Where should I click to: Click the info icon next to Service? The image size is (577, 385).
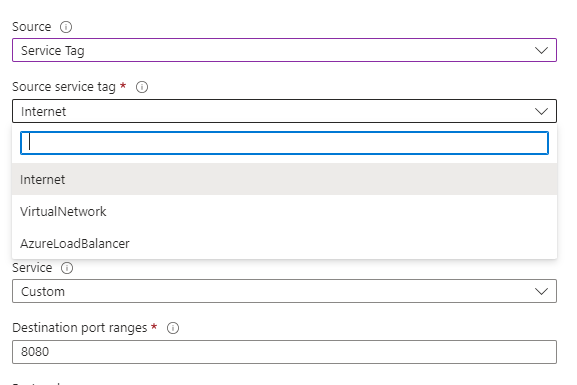[67, 268]
